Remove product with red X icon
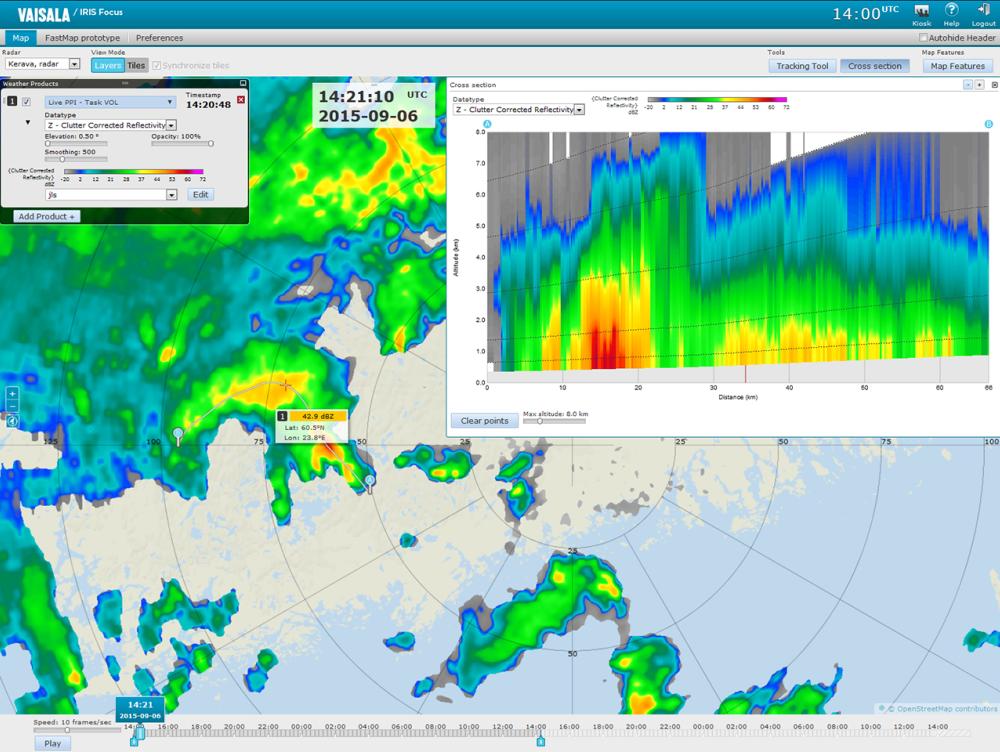 [x=240, y=101]
